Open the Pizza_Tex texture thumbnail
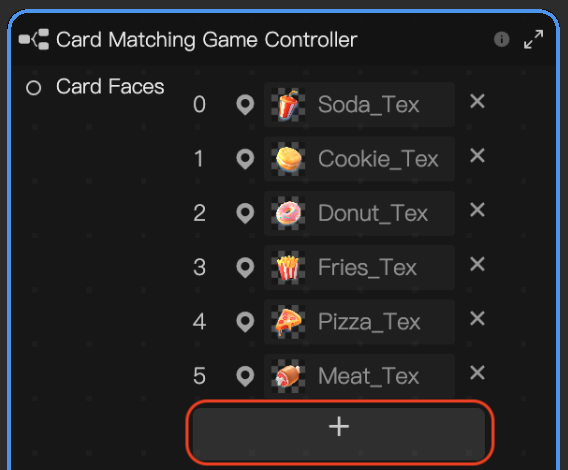The width and height of the screenshot is (568, 470). (288, 322)
